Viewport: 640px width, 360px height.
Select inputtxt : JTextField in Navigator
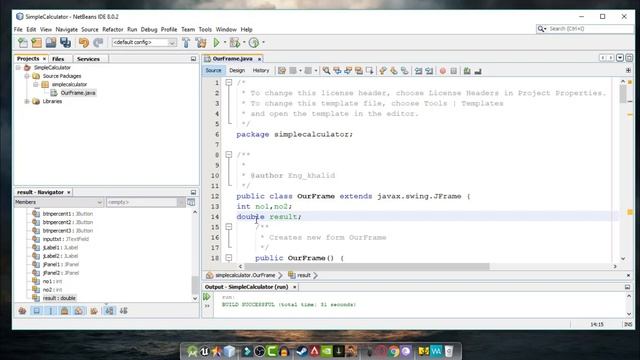(66, 239)
